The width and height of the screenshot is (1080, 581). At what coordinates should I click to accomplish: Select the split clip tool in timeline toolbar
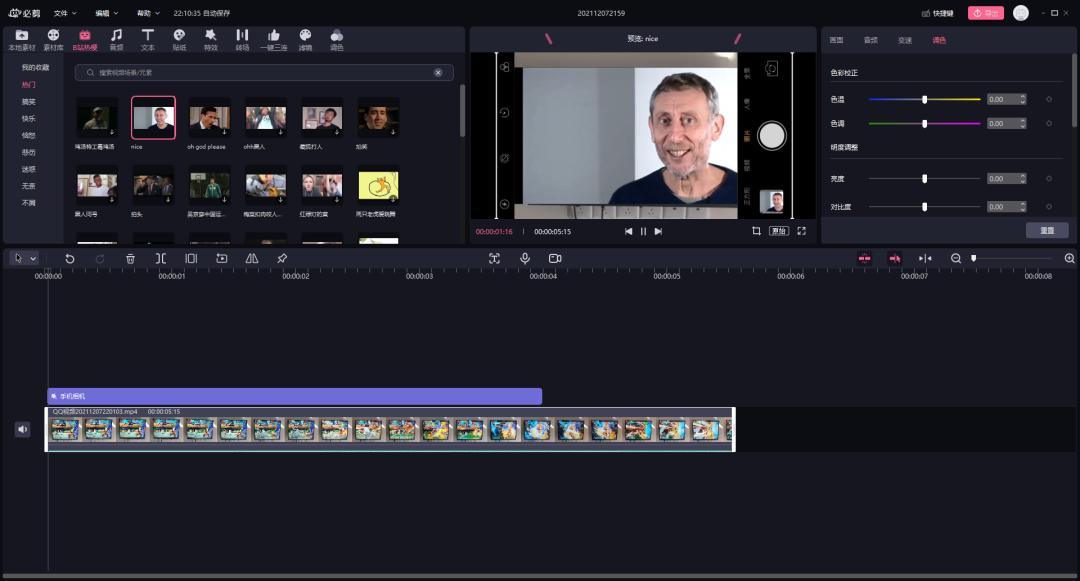(x=161, y=258)
